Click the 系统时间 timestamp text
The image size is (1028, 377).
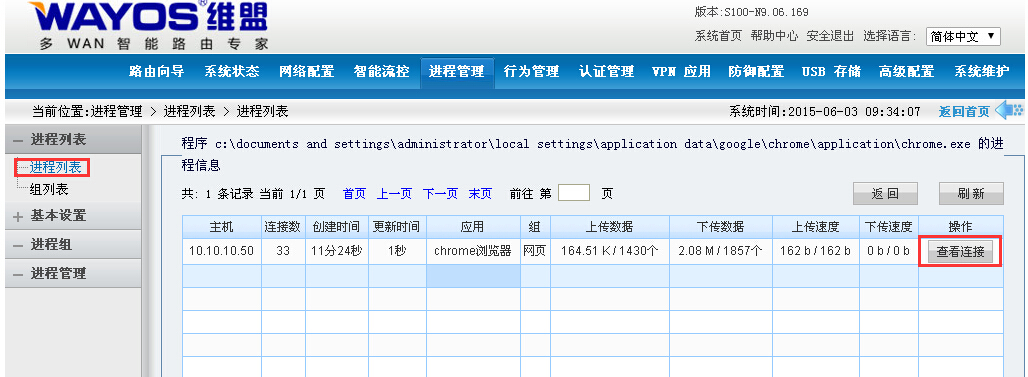825,111
